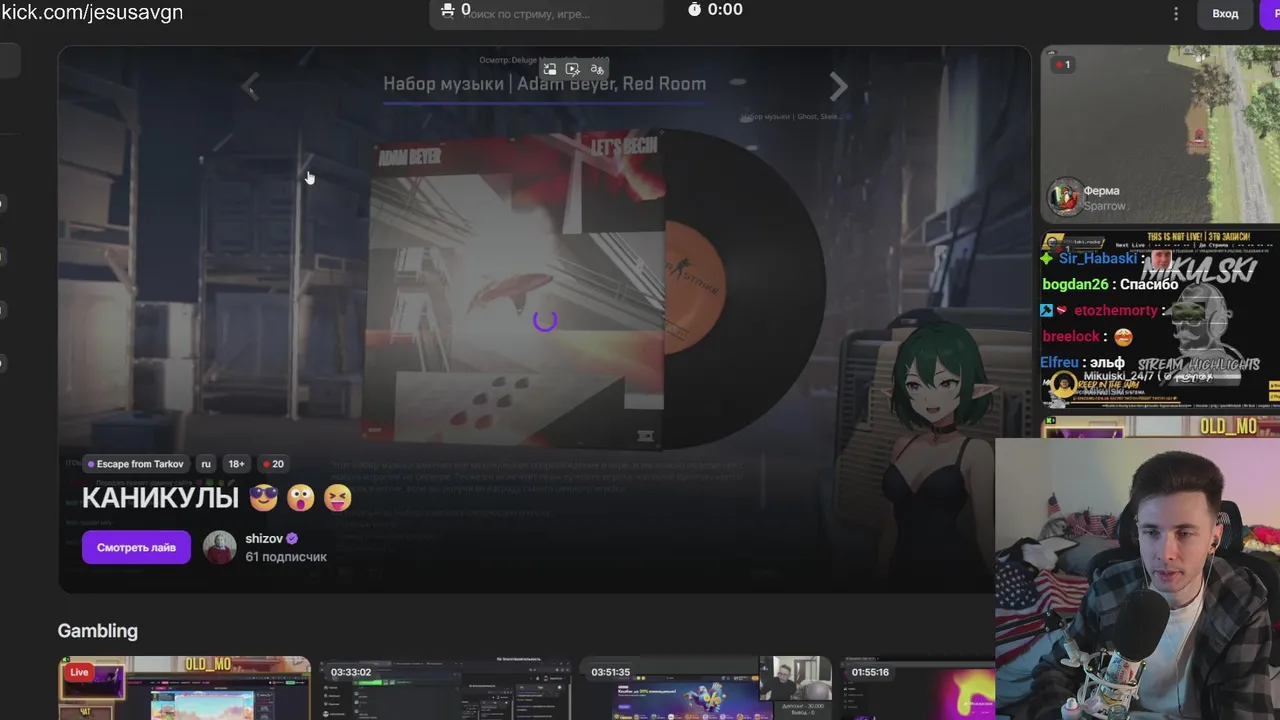This screenshot has height=720, width=1280.
Task: Click the Вход login button
Action: (x=1225, y=14)
